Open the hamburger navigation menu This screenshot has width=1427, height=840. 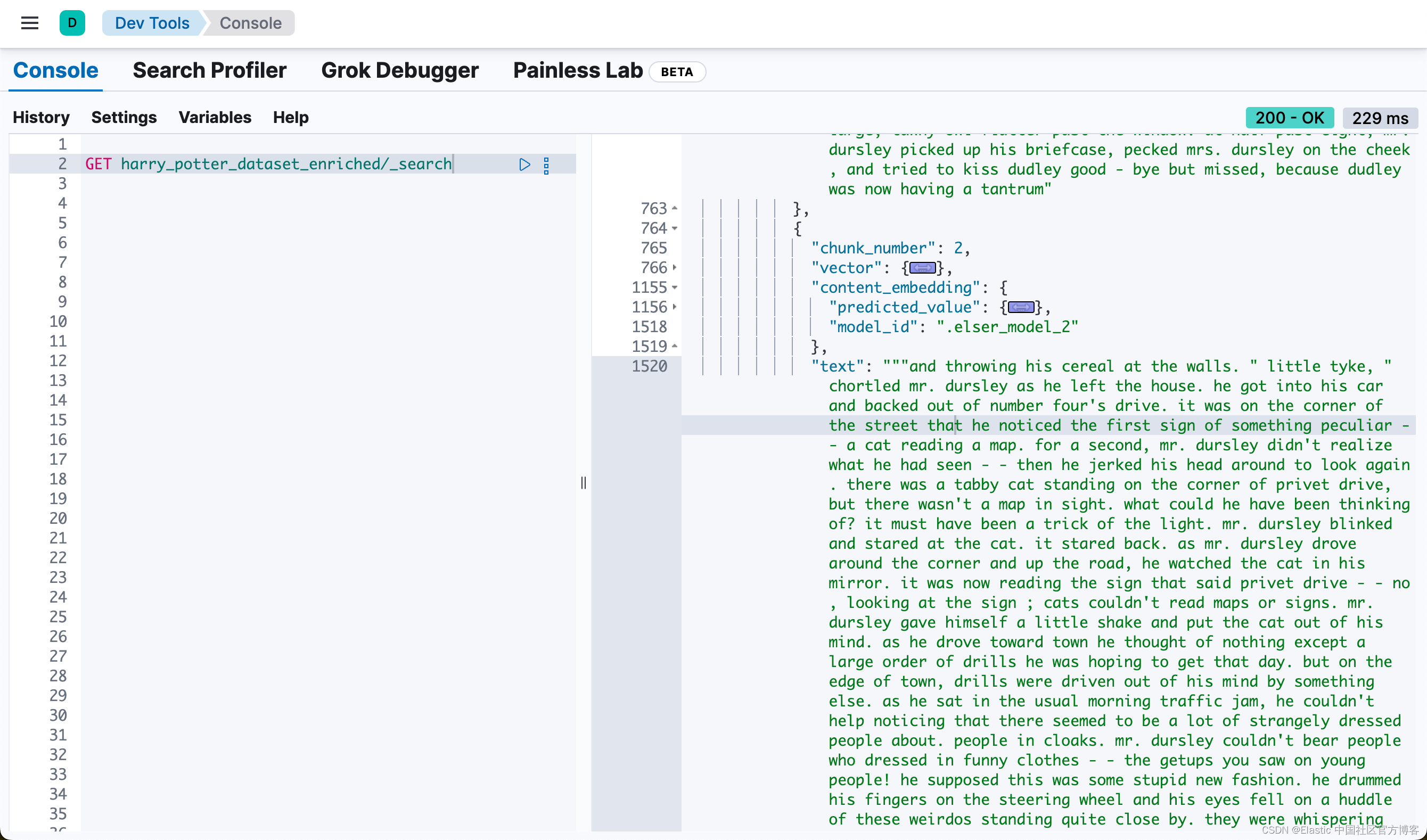[x=29, y=23]
